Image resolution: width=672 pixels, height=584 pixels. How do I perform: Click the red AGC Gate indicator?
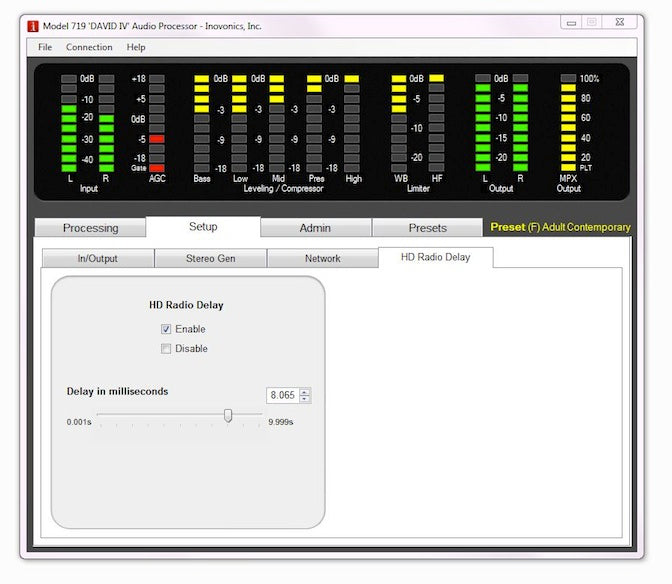157,168
